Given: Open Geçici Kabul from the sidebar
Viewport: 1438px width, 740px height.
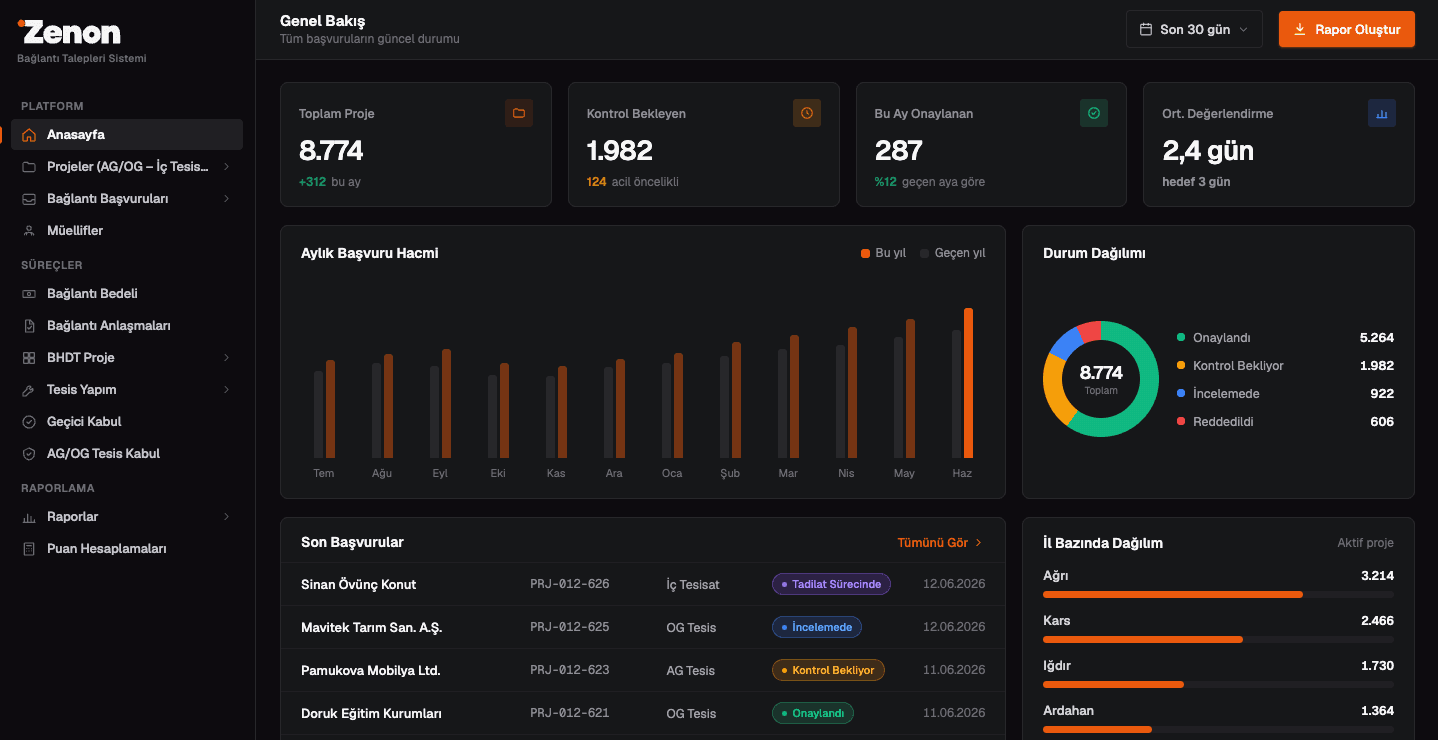Looking at the screenshot, I should point(127,422).
